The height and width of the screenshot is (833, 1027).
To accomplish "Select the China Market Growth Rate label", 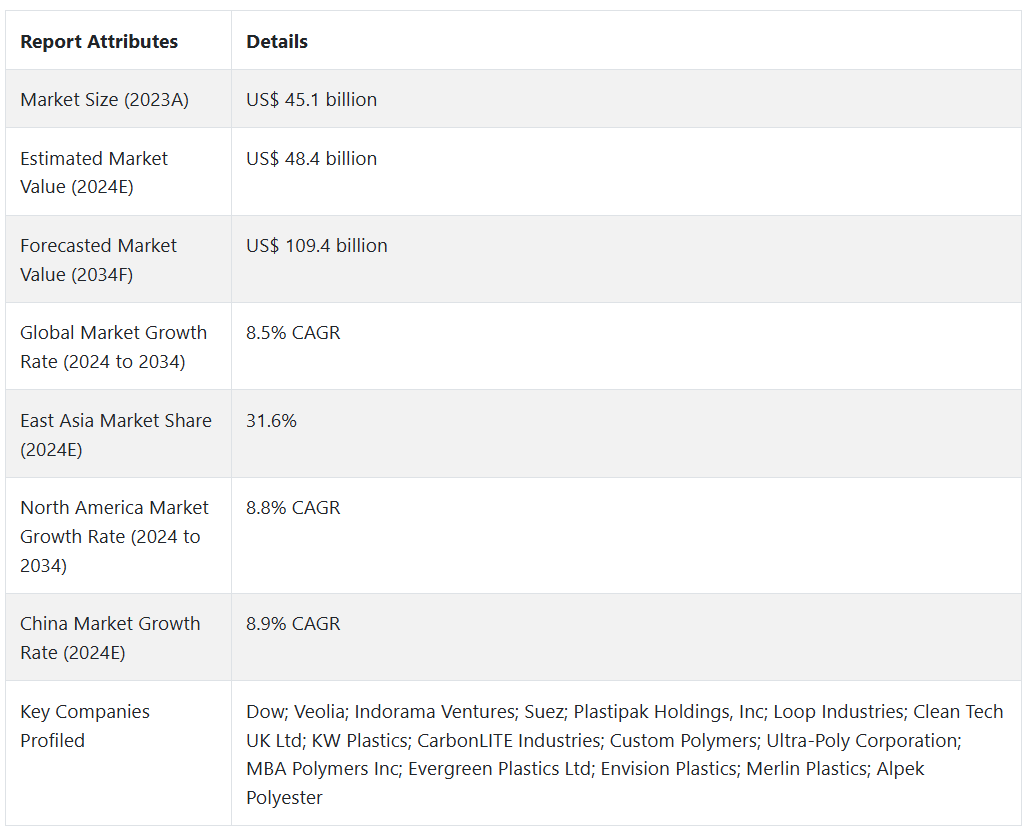I will point(110,637).
